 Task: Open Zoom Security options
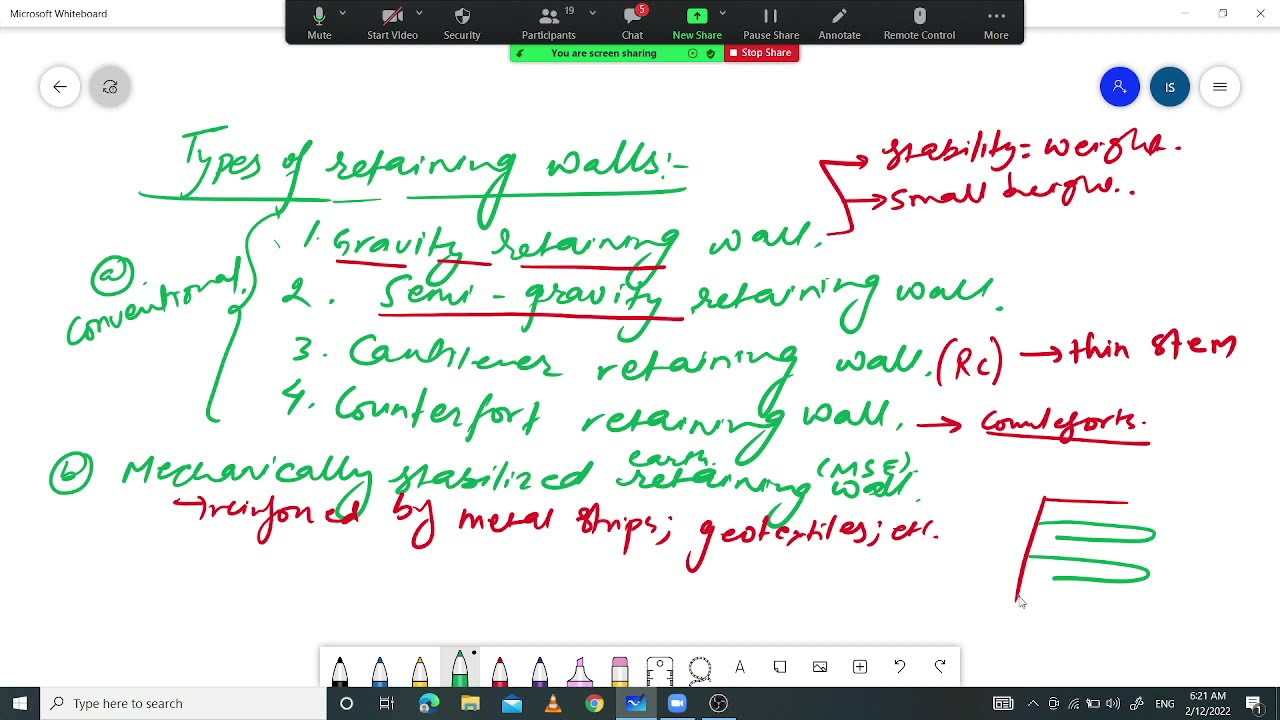pyautogui.click(x=462, y=23)
